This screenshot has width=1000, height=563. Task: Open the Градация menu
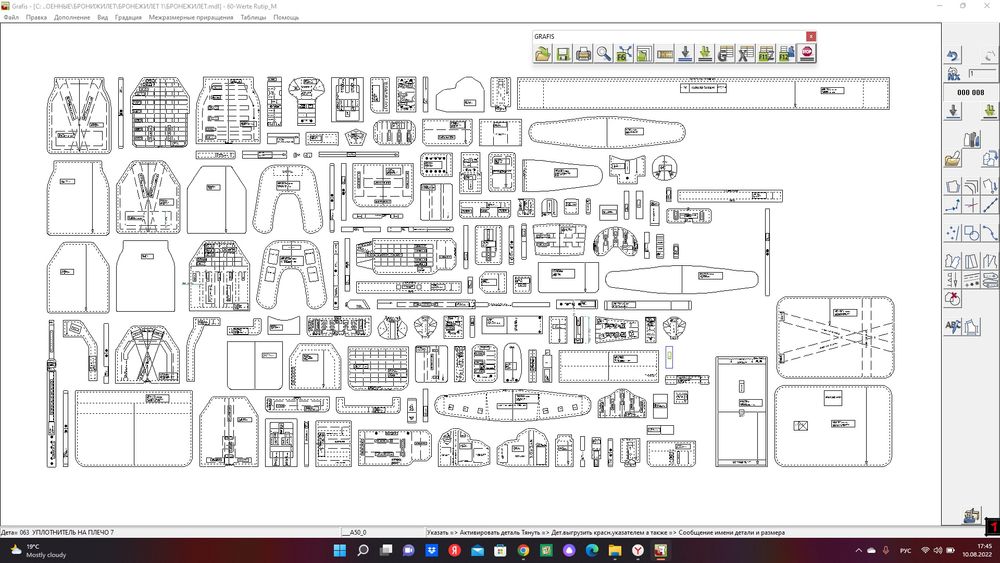[x=127, y=17]
